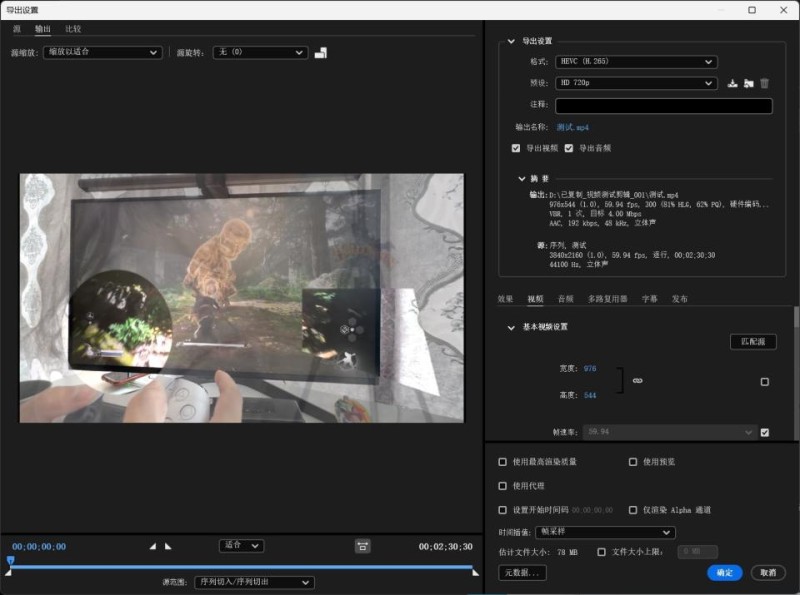Viewport: 800px width, 595px height.
Task: Click the import presets icon
Action: (x=748, y=83)
